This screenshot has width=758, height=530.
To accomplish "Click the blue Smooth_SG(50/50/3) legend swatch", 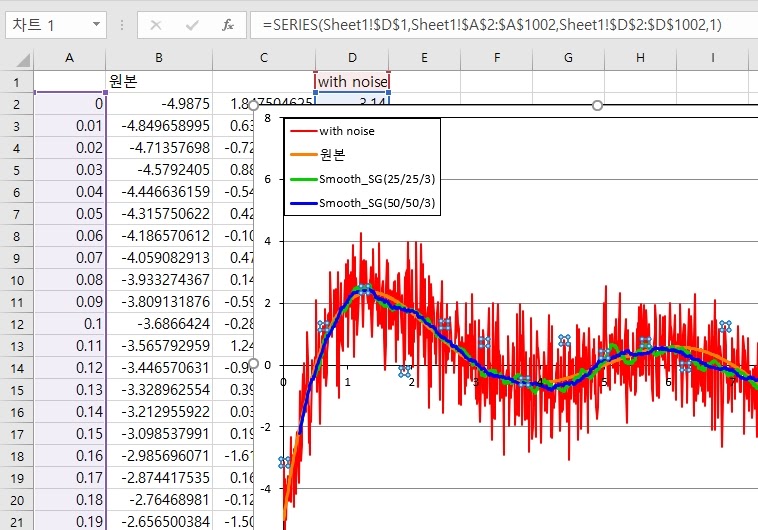I will pyautogui.click(x=303, y=203).
